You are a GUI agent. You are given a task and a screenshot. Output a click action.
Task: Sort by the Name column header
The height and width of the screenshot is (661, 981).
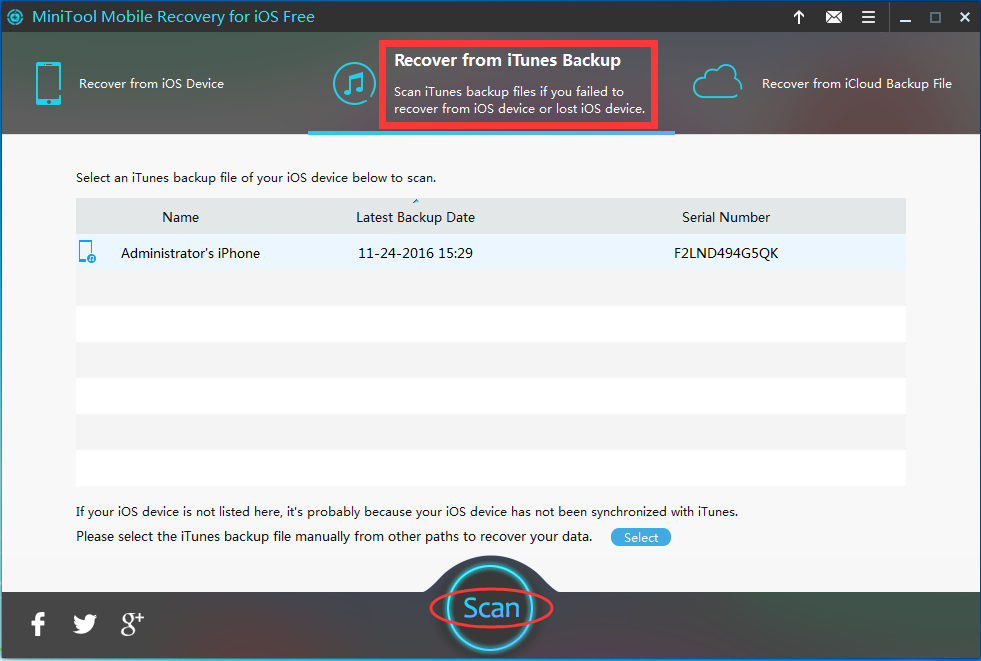pos(181,217)
